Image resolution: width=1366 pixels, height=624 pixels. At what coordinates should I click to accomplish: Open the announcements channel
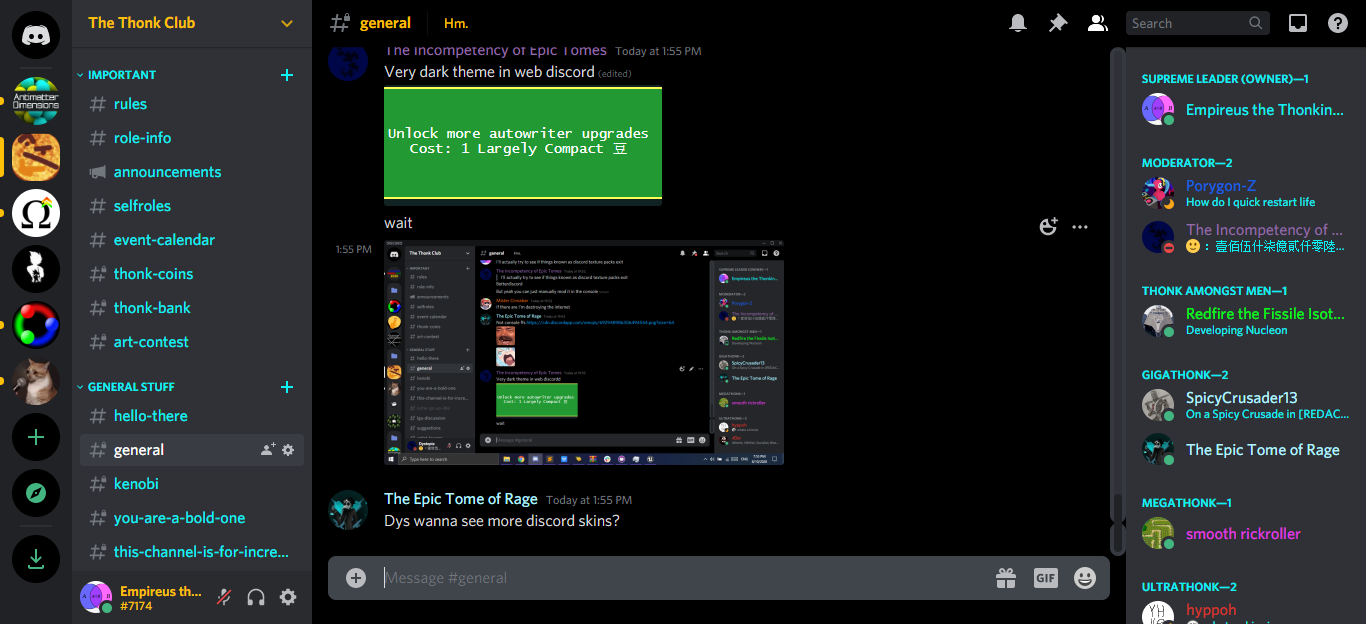tap(192, 172)
